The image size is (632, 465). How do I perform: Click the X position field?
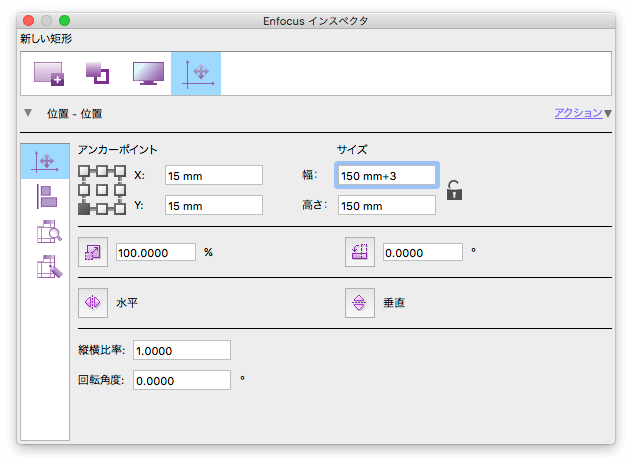214,175
